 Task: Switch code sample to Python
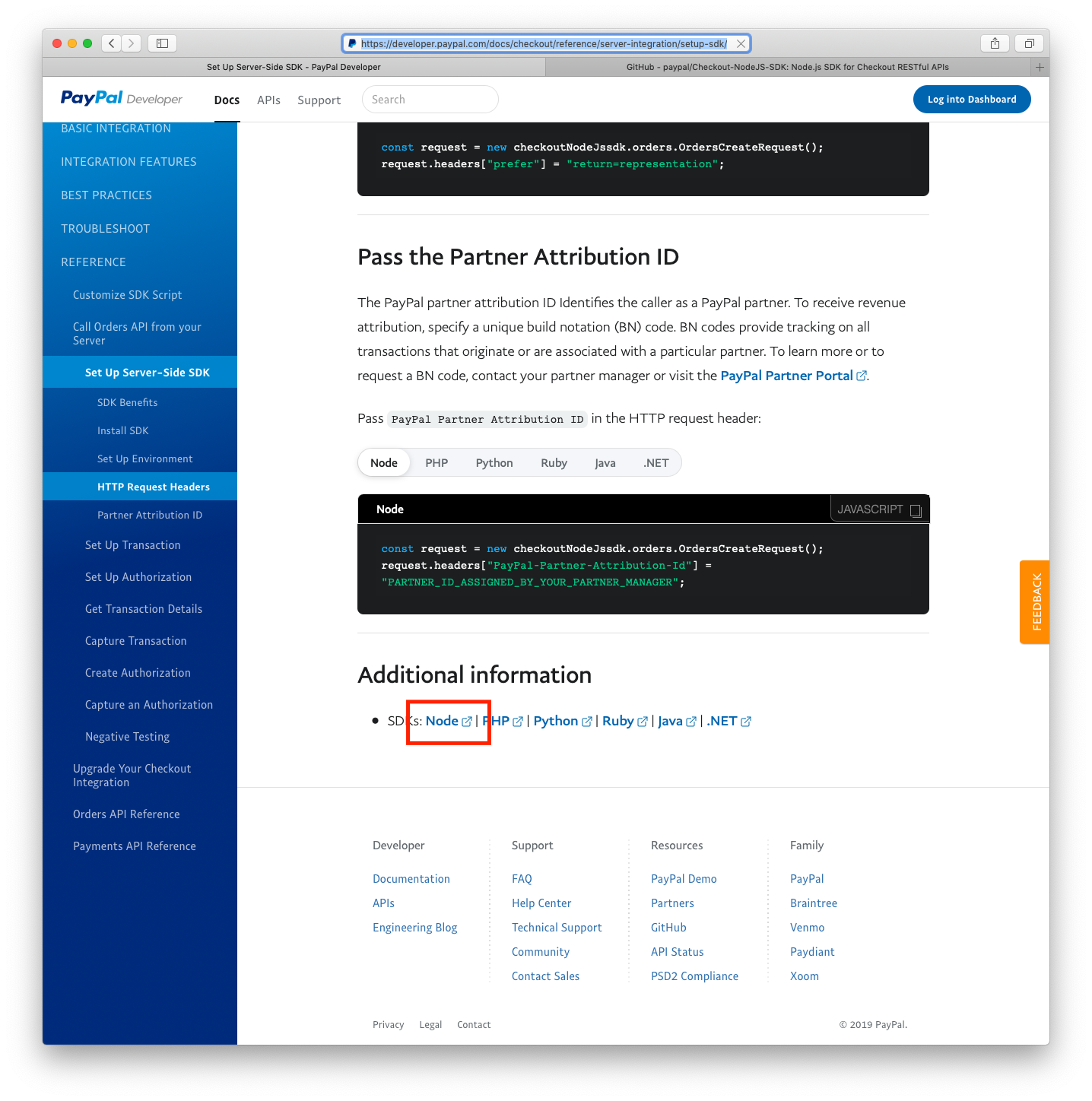coord(494,463)
